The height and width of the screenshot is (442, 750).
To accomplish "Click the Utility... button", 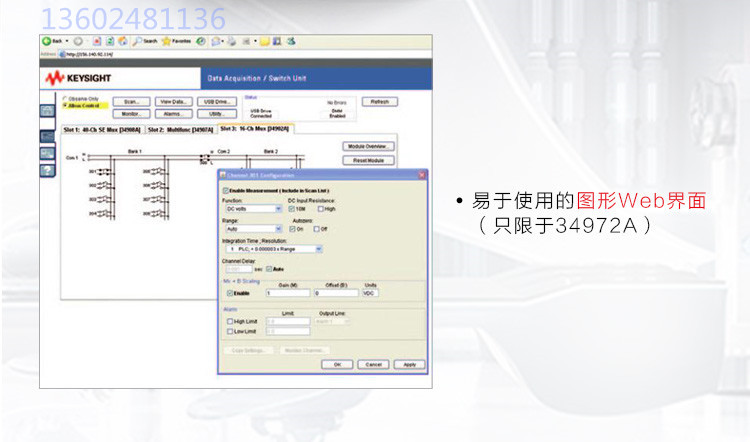I will (217, 114).
